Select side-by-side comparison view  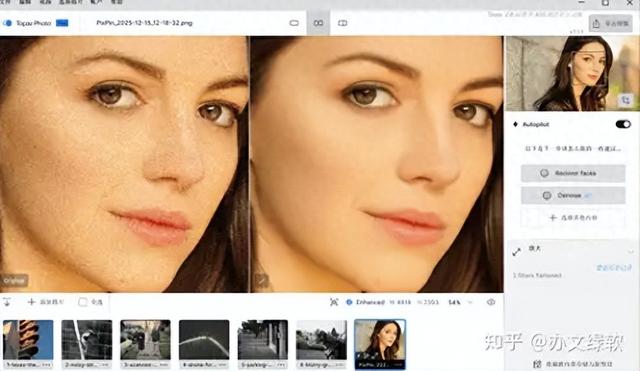point(318,23)
